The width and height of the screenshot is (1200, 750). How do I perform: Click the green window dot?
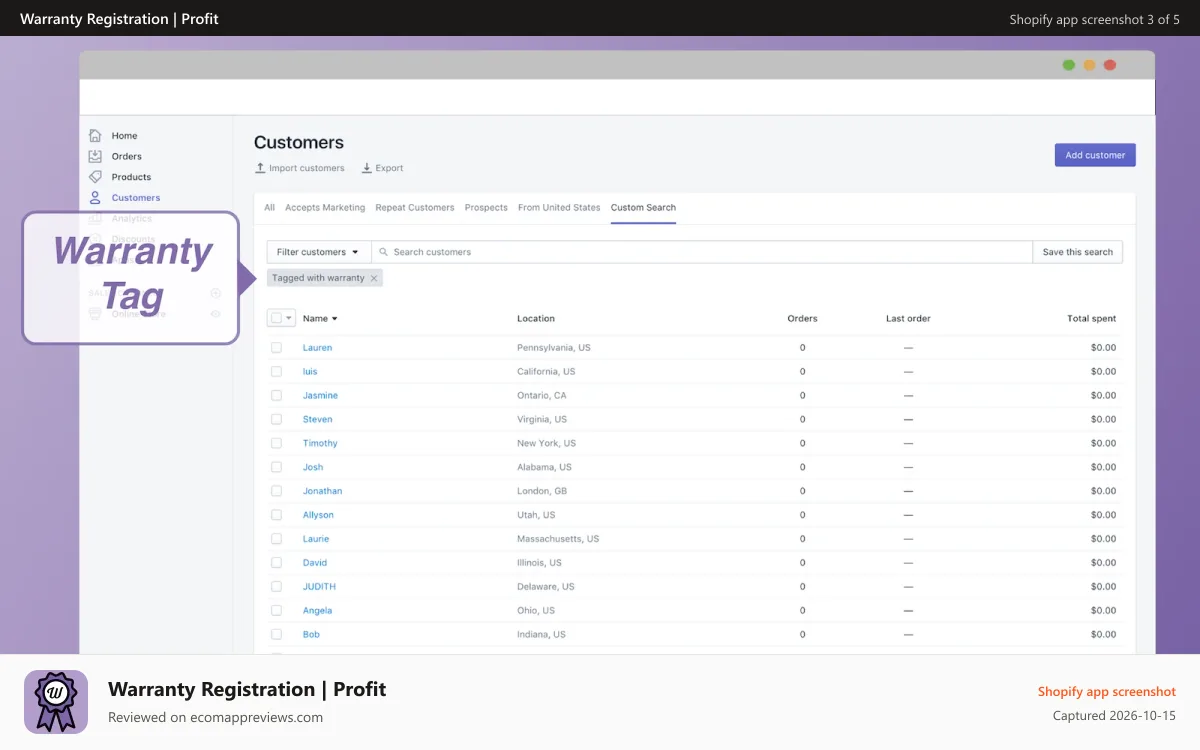(x=1069, y=65)
